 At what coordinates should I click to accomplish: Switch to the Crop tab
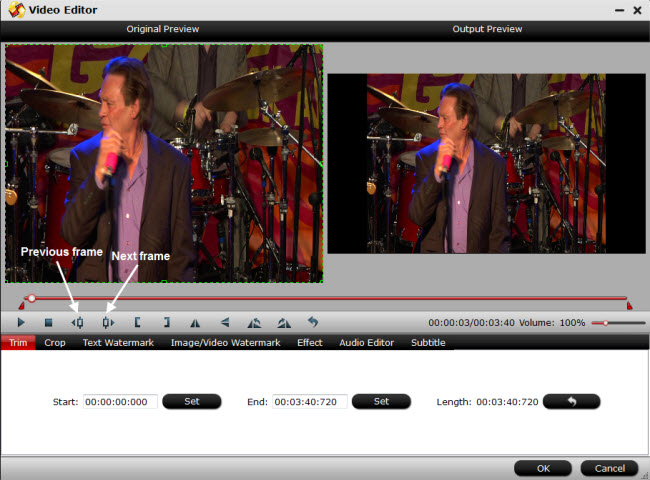pos(55,343)
